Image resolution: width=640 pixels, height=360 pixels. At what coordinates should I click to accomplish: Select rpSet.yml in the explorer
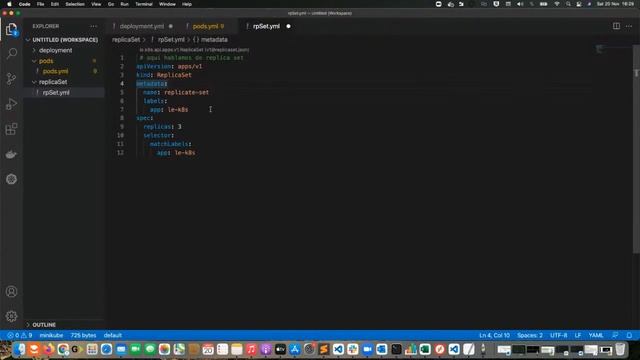tap(56, 93)
